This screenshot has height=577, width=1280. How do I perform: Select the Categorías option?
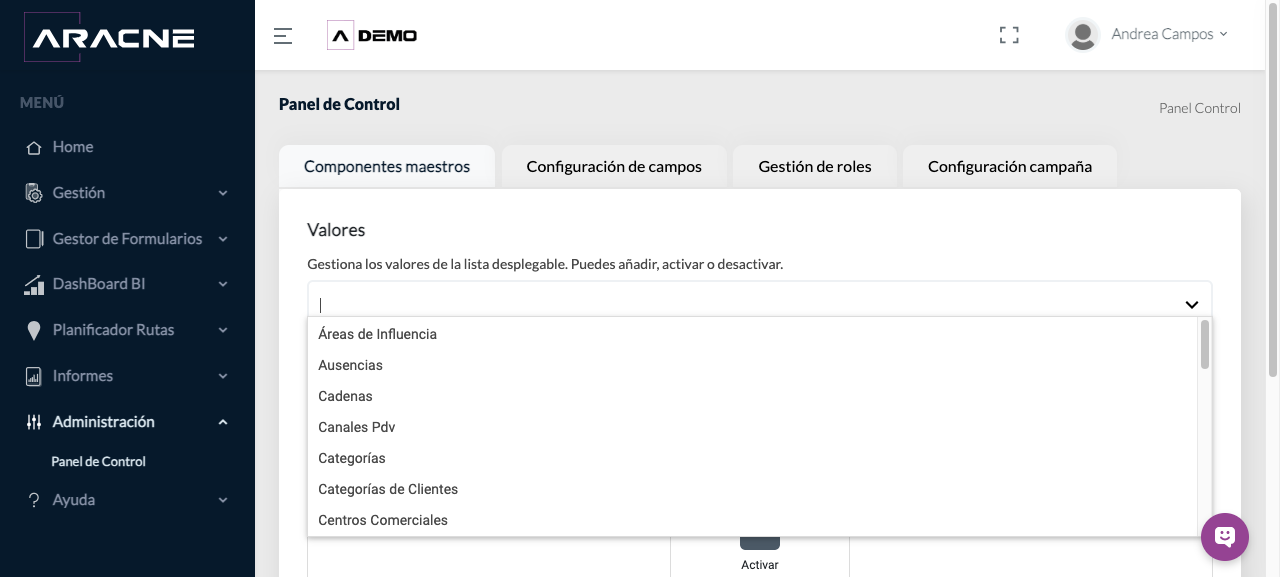click(x=752, y=458)
